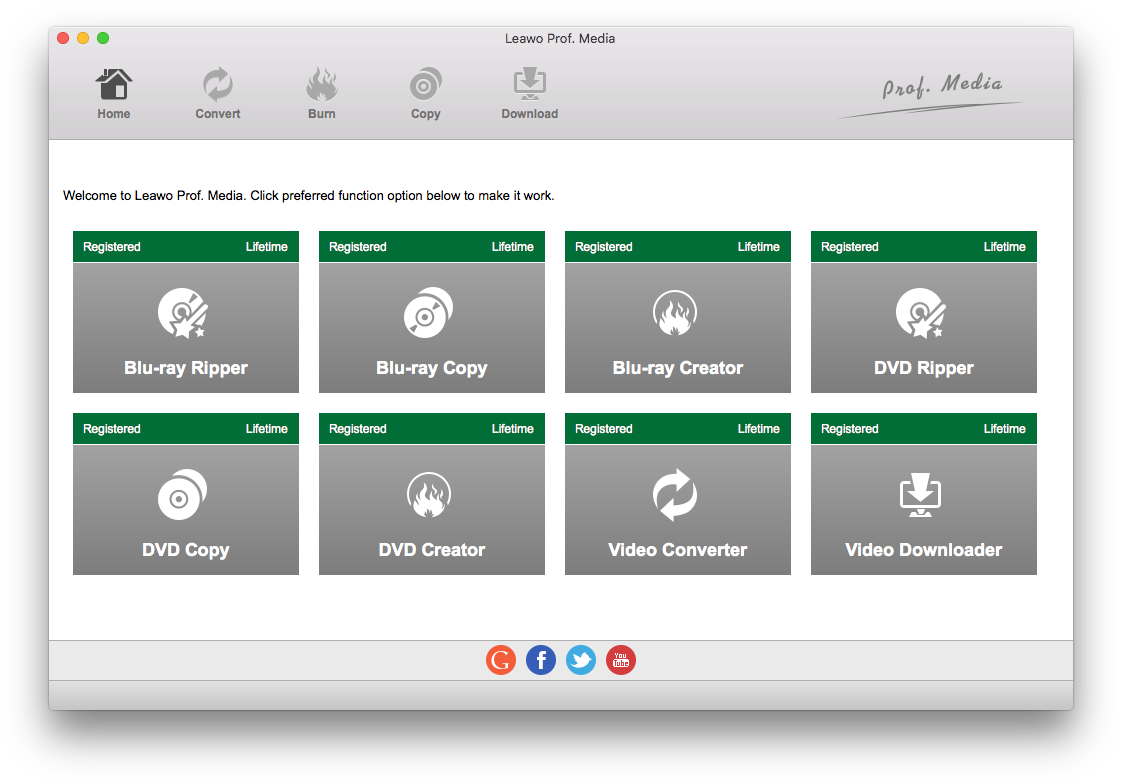Open the Download toolbar icon

tap(530, 85)
